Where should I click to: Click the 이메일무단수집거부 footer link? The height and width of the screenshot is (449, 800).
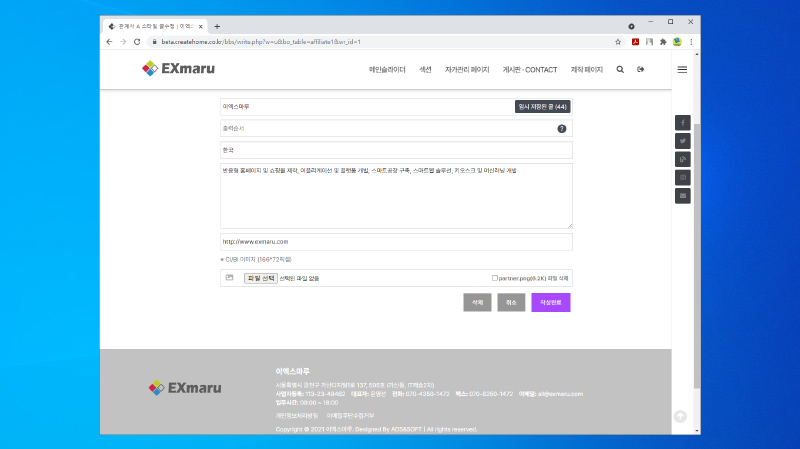tap(351, 416)
